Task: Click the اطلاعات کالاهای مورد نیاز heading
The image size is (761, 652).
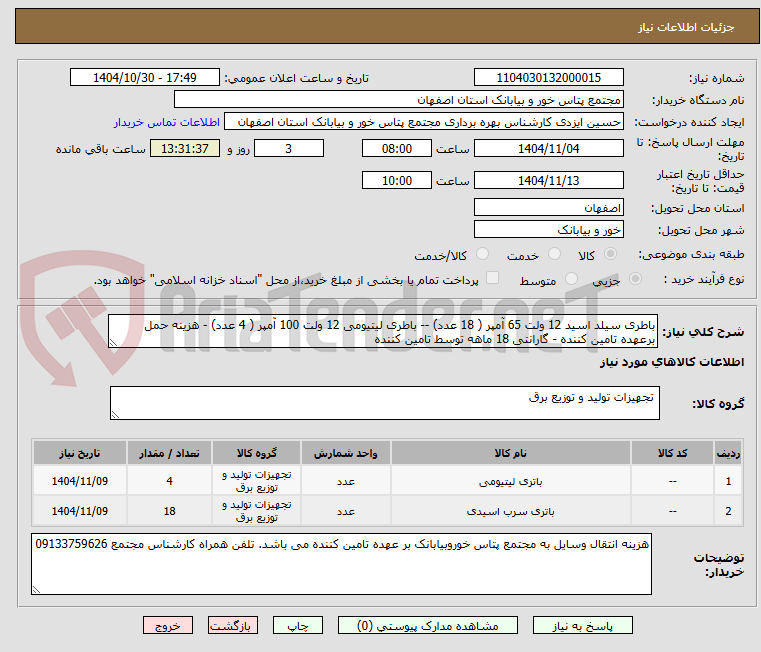Action: (672, 362)
